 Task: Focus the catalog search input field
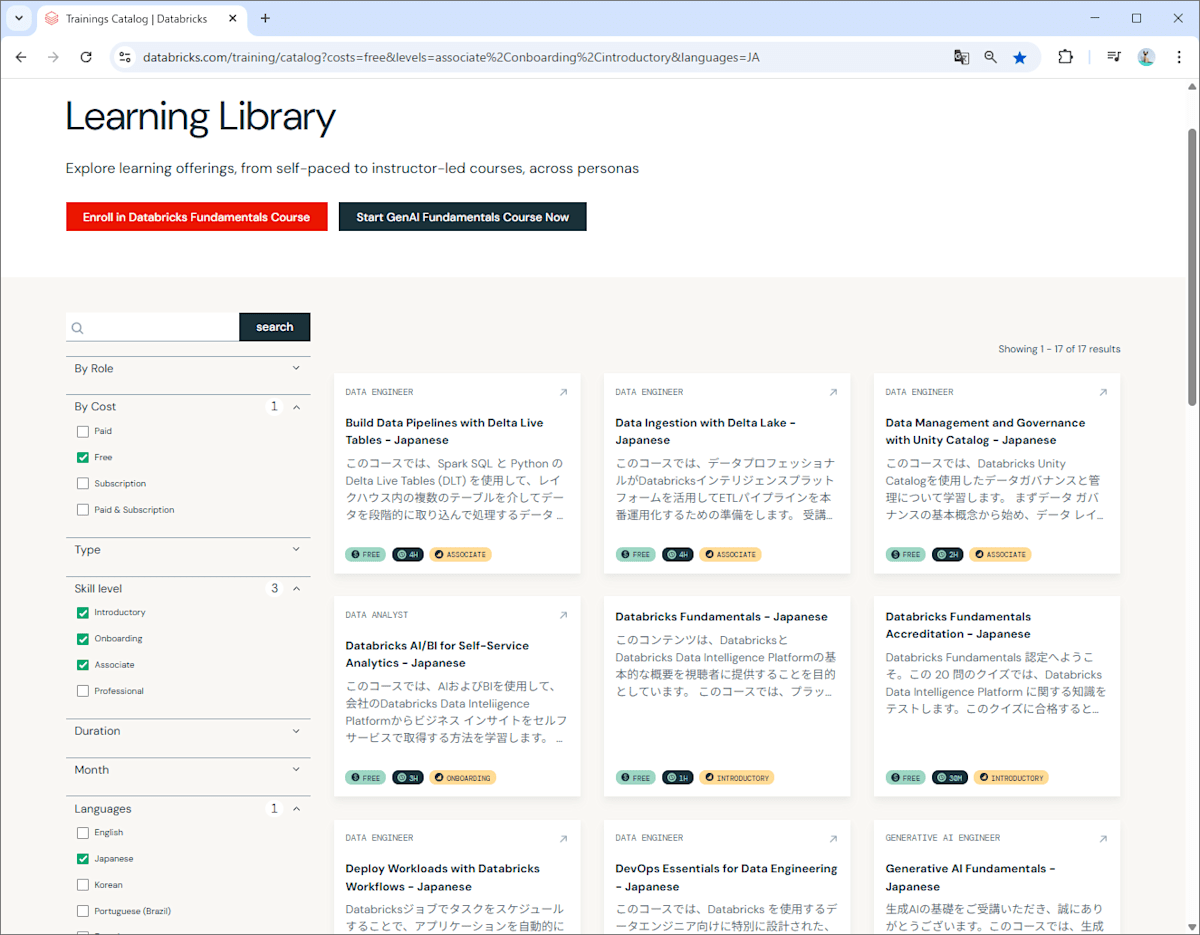tap(153, 327)
